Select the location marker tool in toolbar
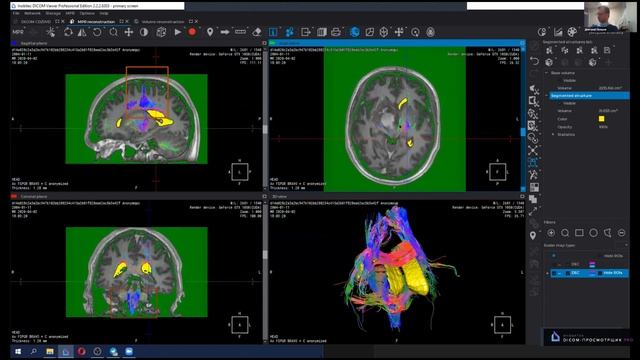This screenshot has height=360, width=640. 210,32
